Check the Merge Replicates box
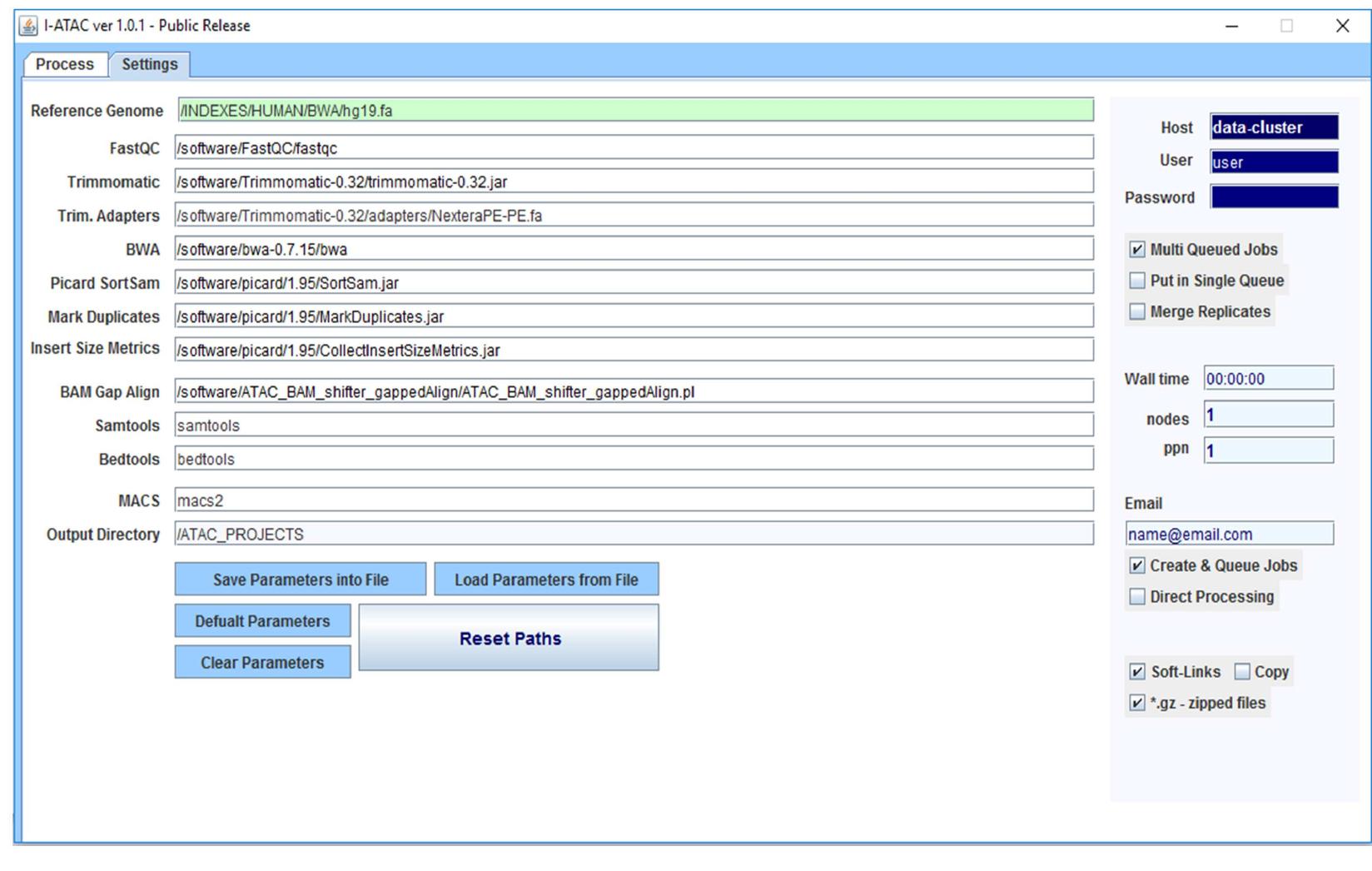 (x=1137, y=311)
